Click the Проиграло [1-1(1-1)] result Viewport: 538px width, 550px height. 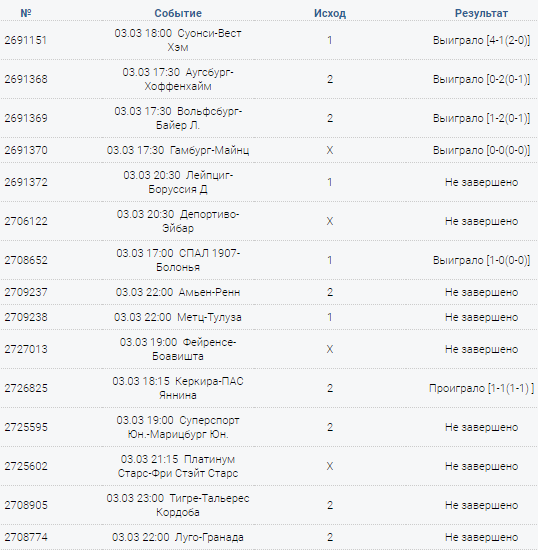(x=481, y=388)
